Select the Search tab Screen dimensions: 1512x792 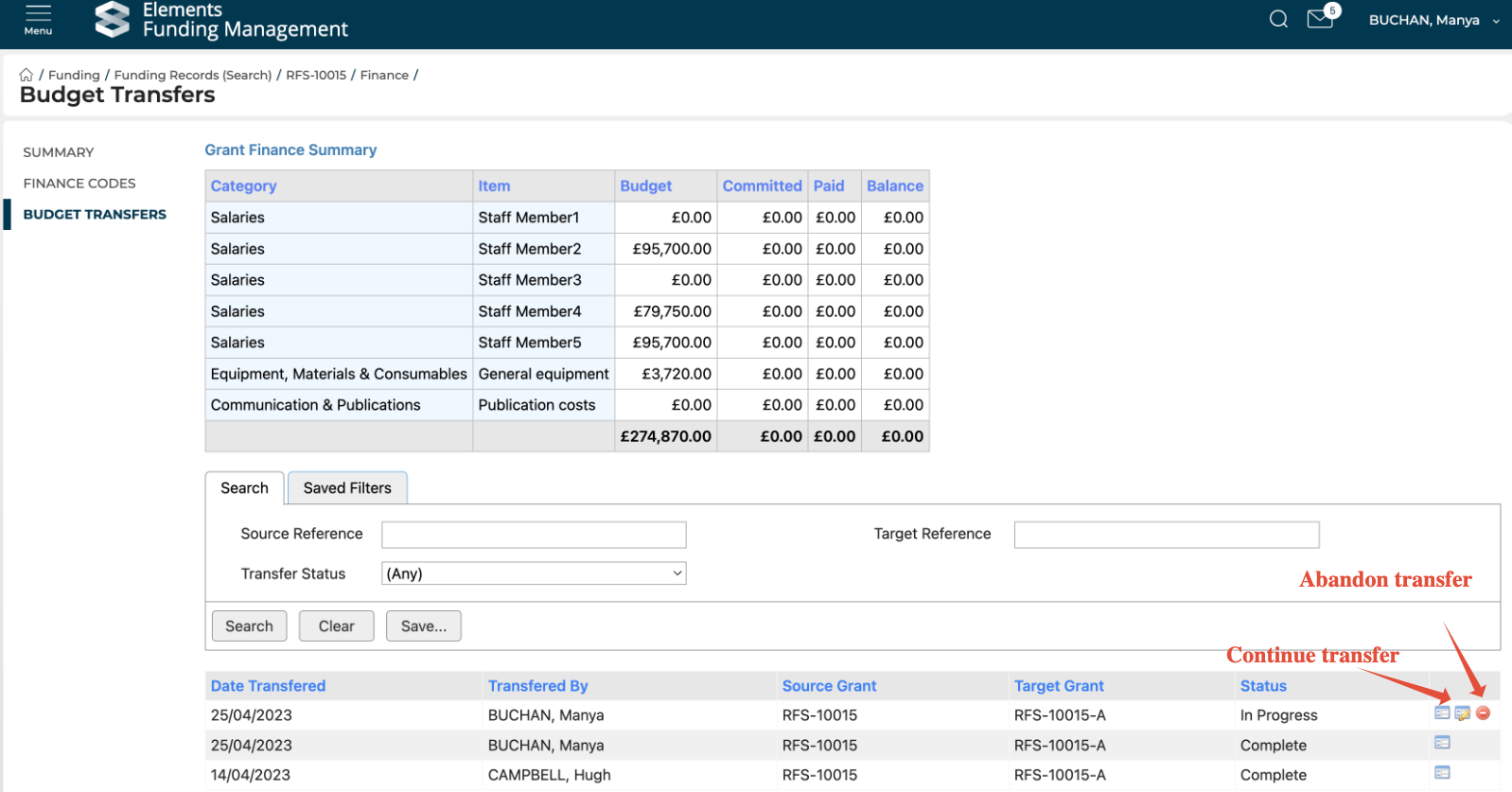[x=244, y=488]
